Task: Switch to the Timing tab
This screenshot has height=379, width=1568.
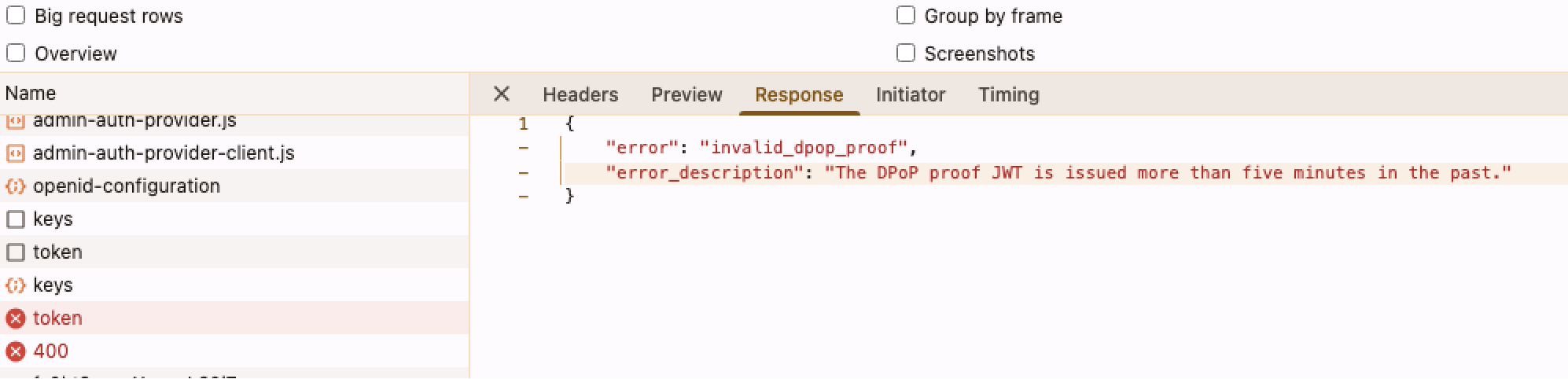Action: 1009,94
